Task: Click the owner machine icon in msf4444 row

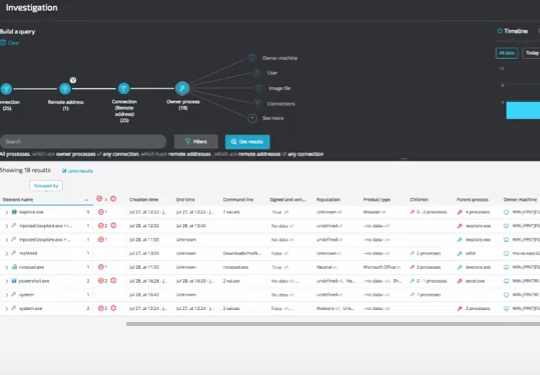Action: (x=506, y=253)
